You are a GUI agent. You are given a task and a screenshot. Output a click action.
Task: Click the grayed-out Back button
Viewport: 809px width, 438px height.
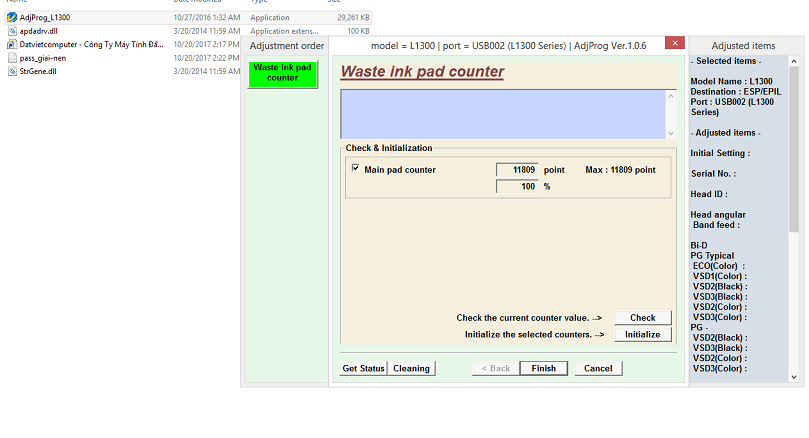tap(495, 368)
